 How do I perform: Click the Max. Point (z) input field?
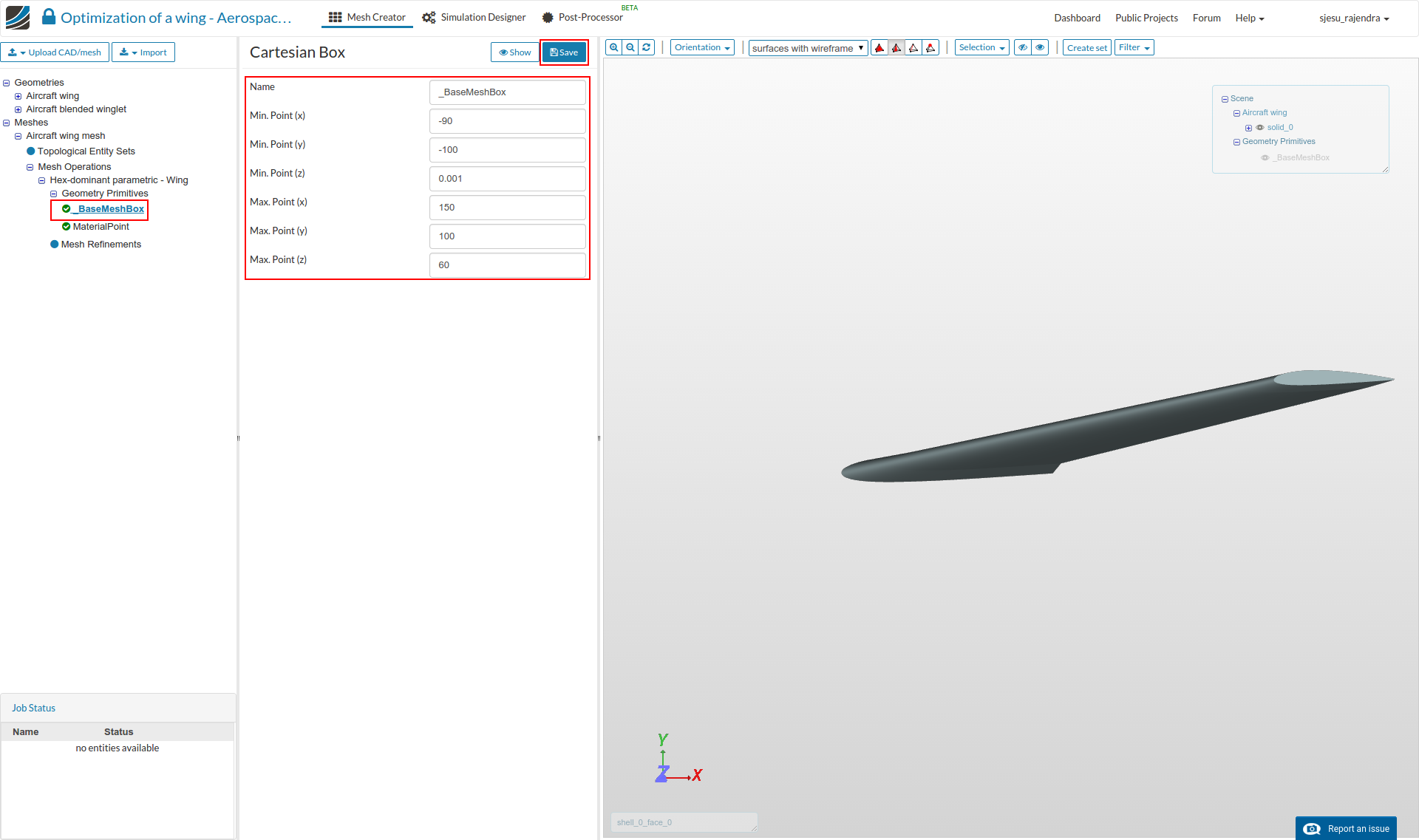tap(507, 265)
